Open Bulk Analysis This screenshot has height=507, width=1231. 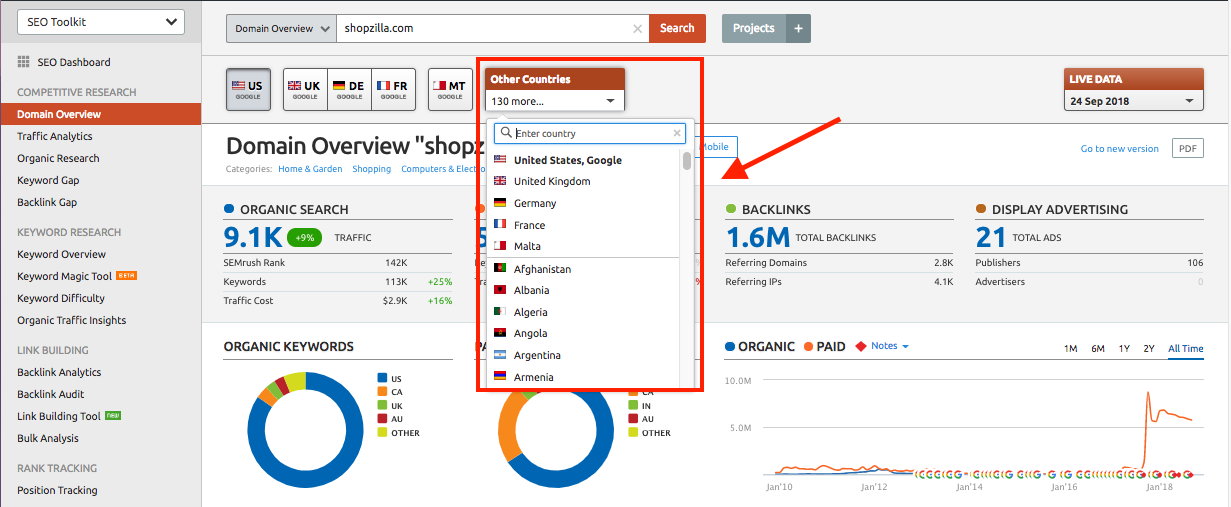point(48,438)
